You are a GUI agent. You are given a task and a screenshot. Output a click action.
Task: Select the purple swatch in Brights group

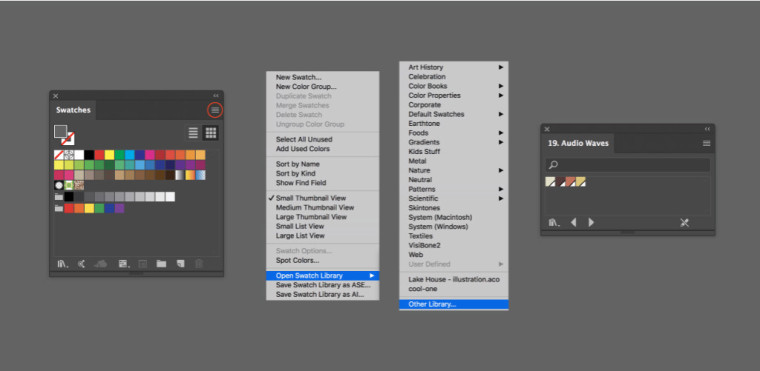click(119, 208)
